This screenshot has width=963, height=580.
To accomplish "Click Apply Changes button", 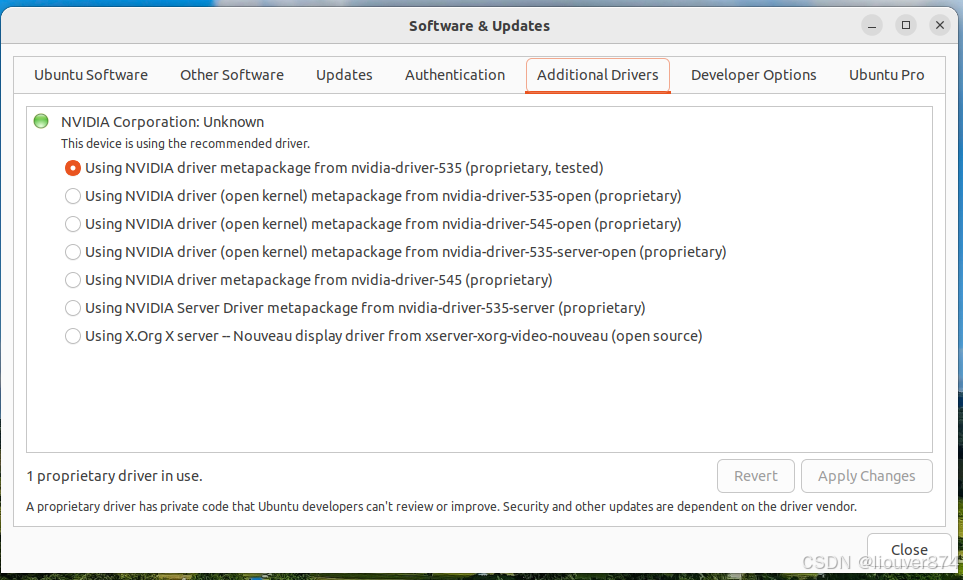I will [867, 476].
